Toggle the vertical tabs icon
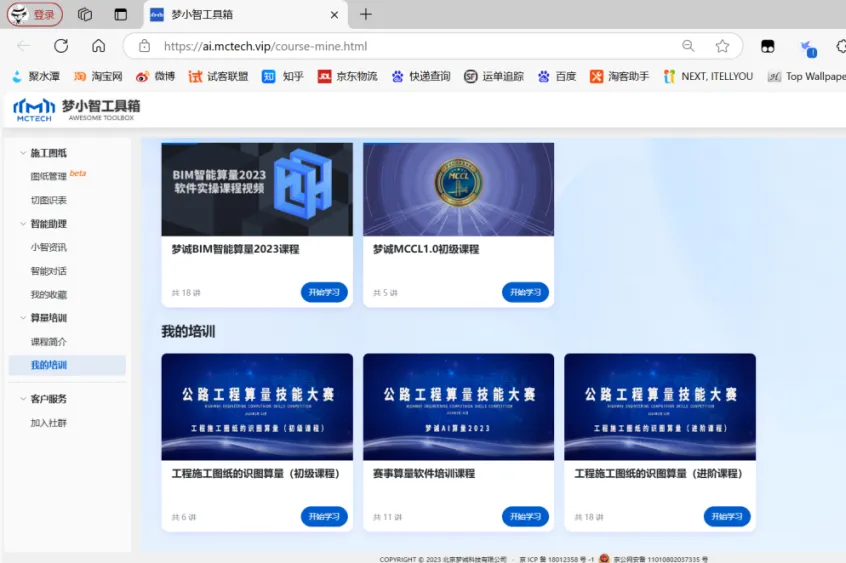Screen dimensions: 846x563 pos(120,15)
